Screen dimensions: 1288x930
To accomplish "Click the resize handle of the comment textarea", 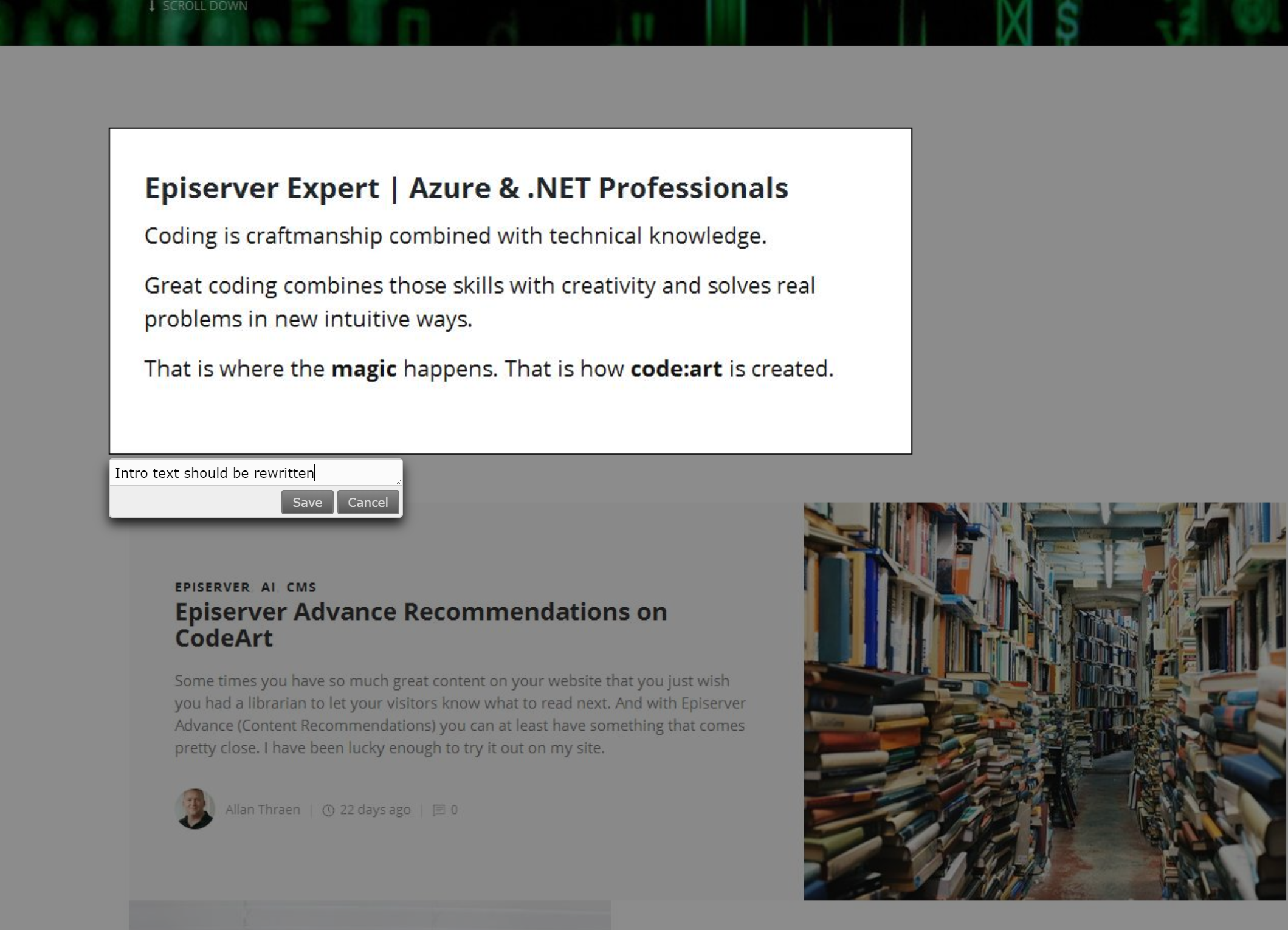I will click(x=398, y=481).
